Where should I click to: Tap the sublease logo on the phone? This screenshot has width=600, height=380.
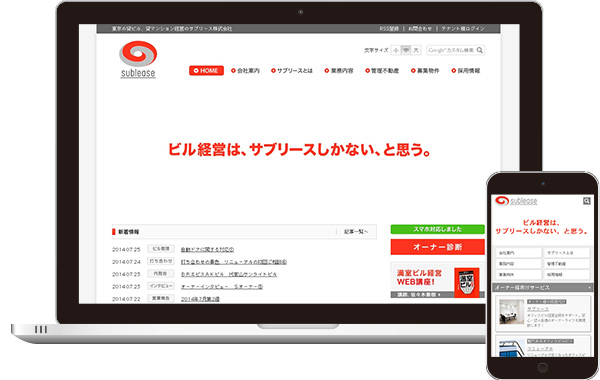click(x=516, y=201)
